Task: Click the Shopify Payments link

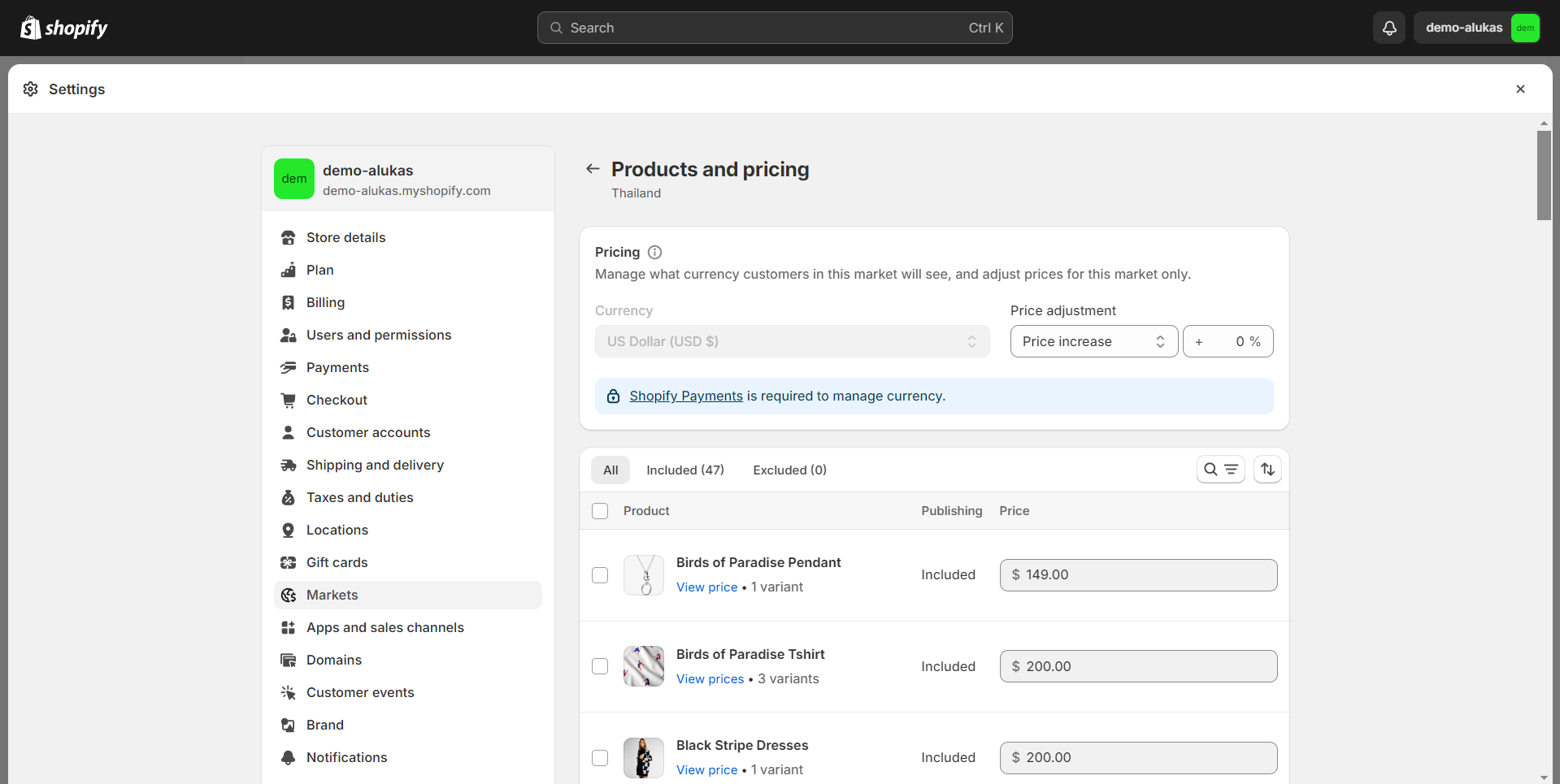Action: click(686, 396)
